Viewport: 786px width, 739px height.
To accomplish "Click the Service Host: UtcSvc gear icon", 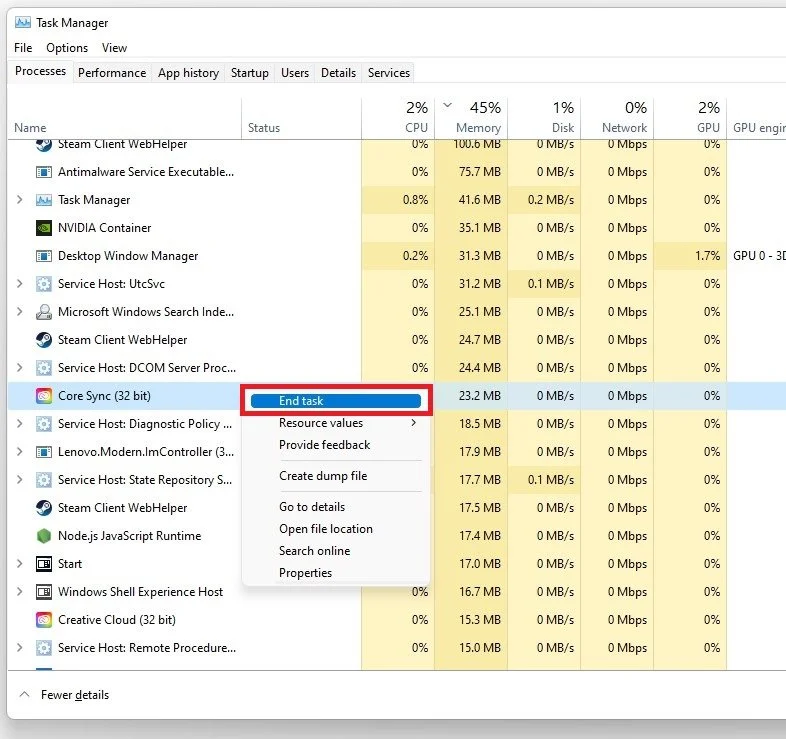I will click(x=44, y=284).
